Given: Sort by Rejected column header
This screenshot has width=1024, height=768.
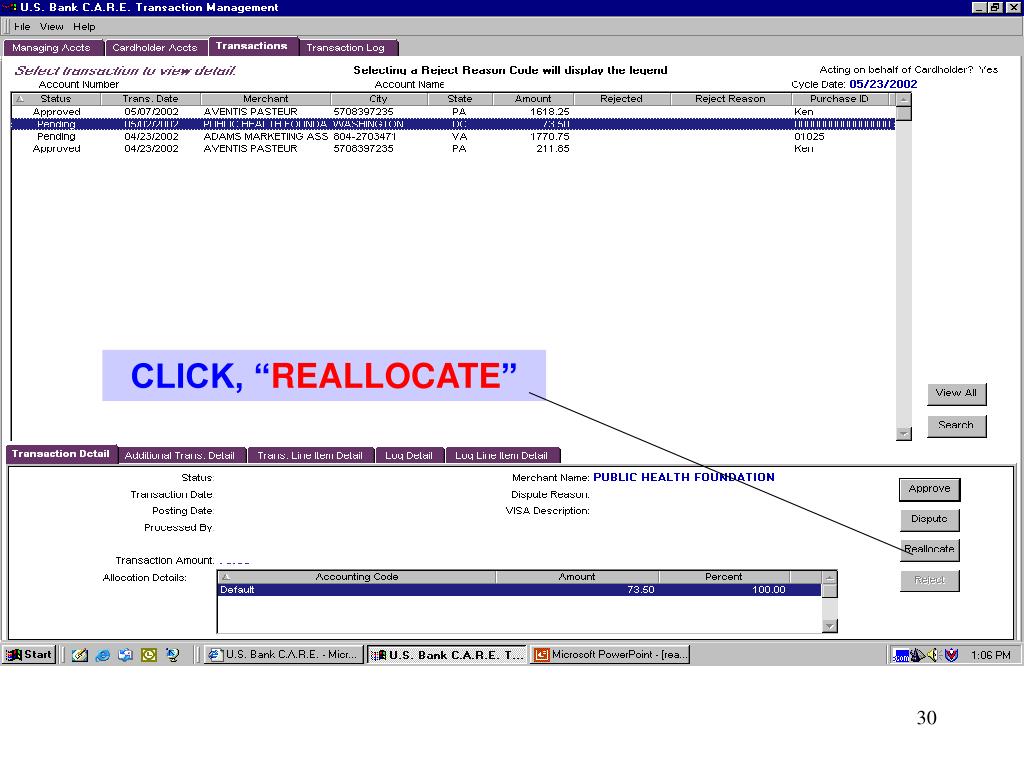Looking at the screenshot, I should click(x=622, y=99).
